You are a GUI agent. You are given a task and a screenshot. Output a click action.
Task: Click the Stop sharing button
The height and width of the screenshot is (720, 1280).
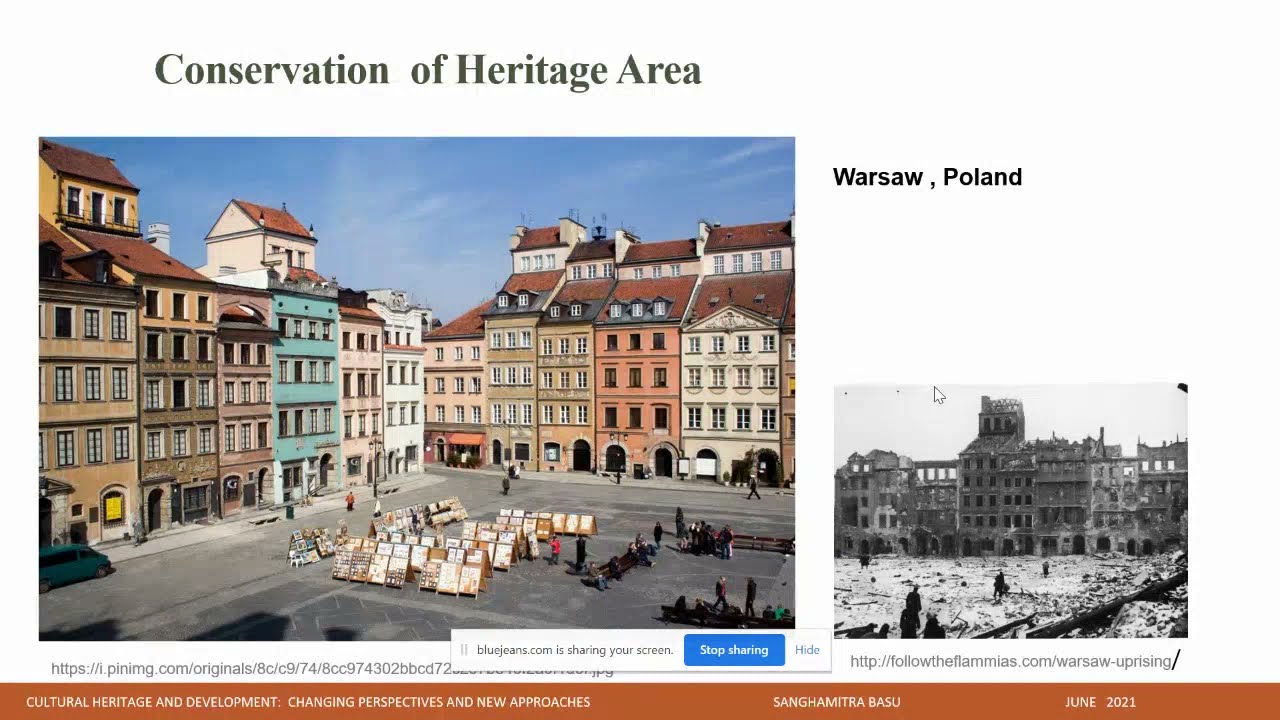[734, 650]
